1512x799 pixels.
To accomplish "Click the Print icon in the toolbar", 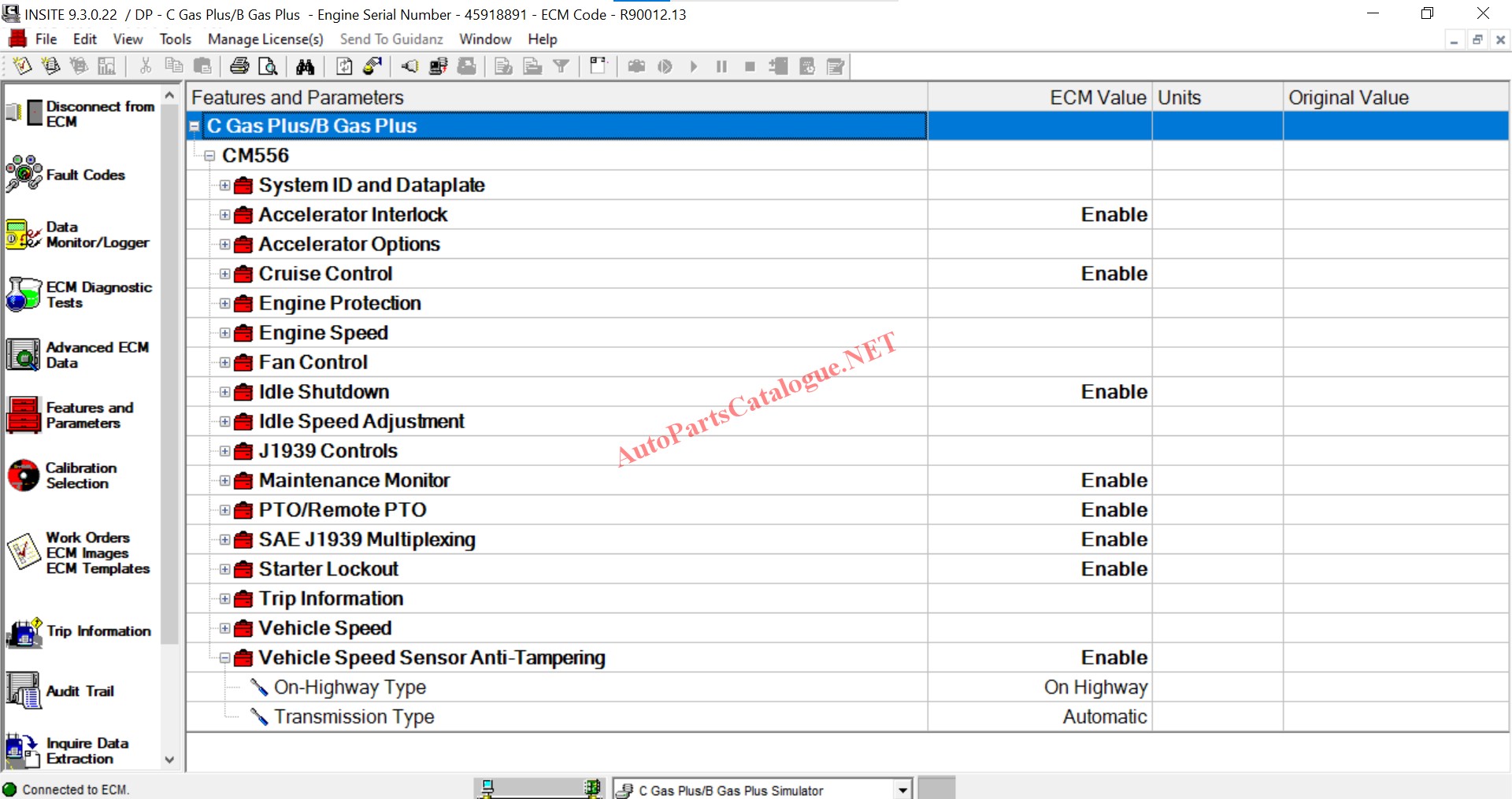I will coord(239,67).
